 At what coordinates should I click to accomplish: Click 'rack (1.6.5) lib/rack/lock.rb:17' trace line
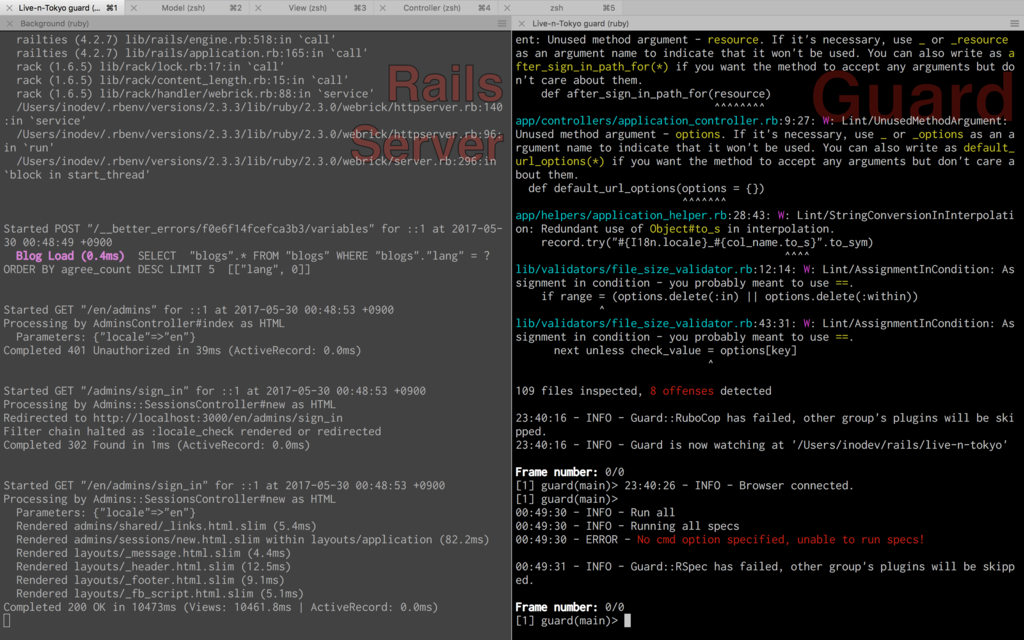pyautogui.click(x=150, y=67)
